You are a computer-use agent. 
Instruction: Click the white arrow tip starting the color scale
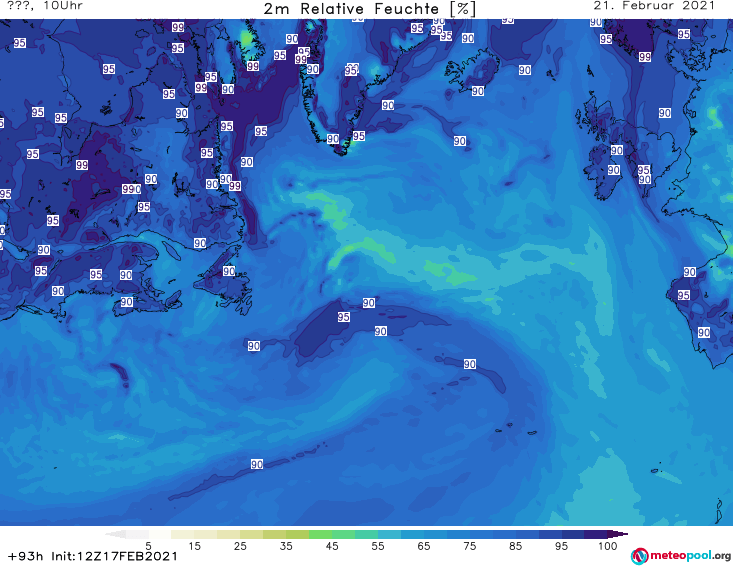point(115,534)
